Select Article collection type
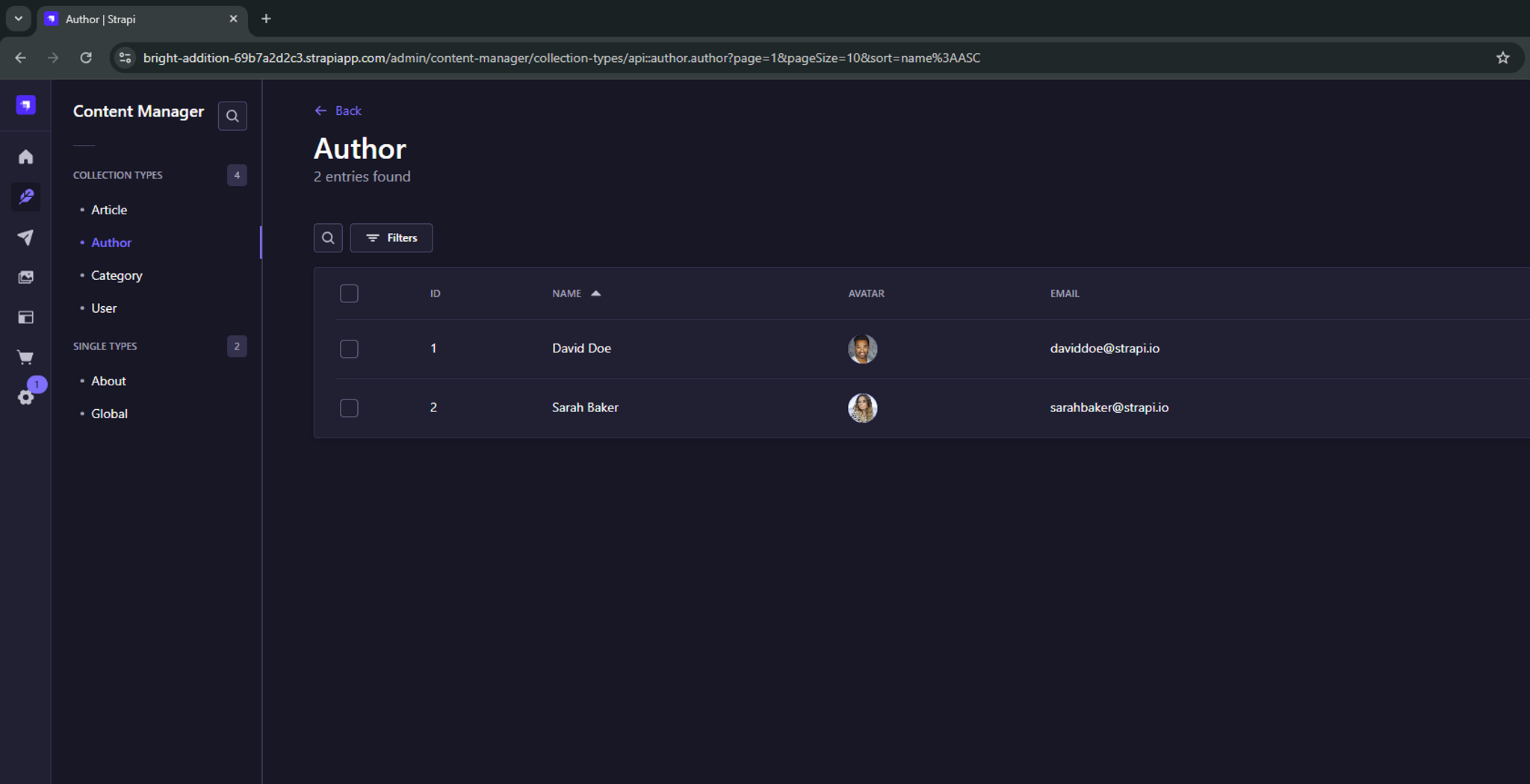 (109, 210)
